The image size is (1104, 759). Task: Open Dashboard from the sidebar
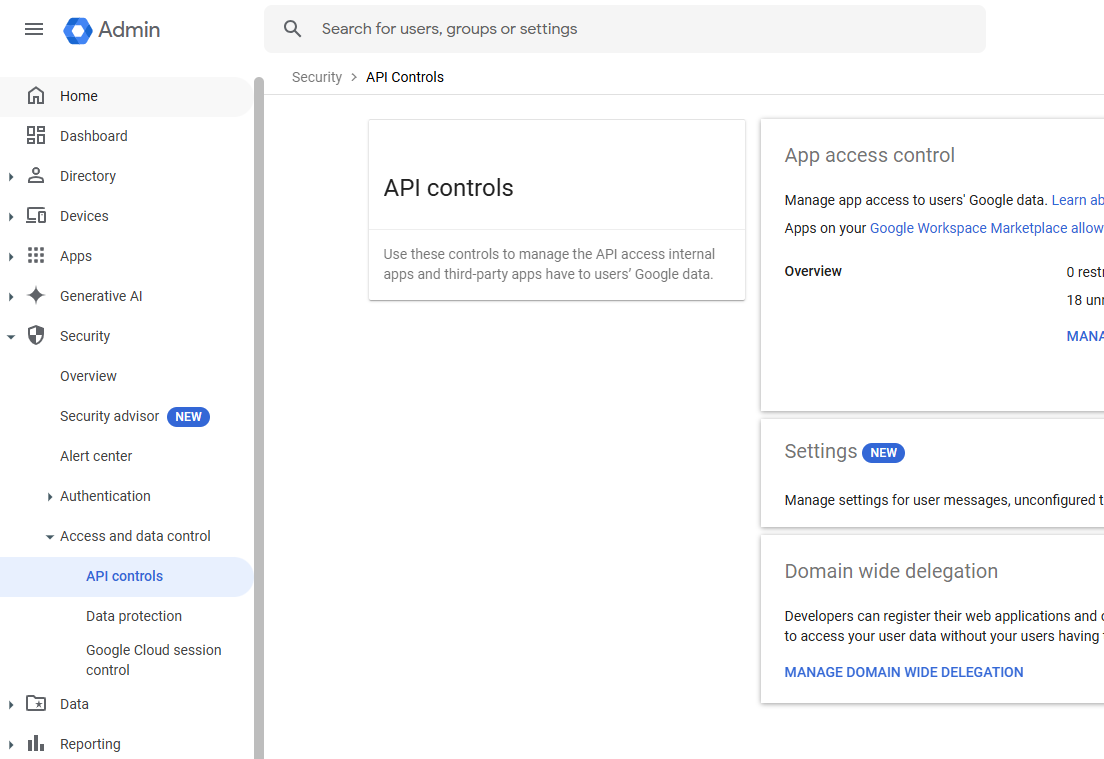coord(125,137)
